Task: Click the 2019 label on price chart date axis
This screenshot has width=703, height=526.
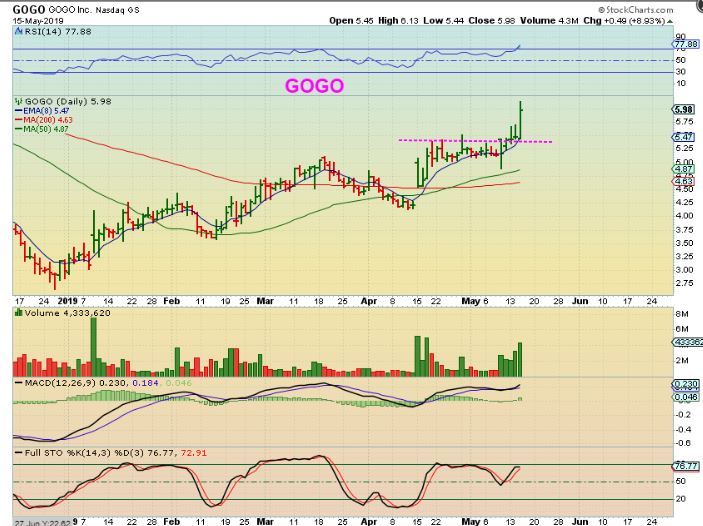Action: pos(68,301)
